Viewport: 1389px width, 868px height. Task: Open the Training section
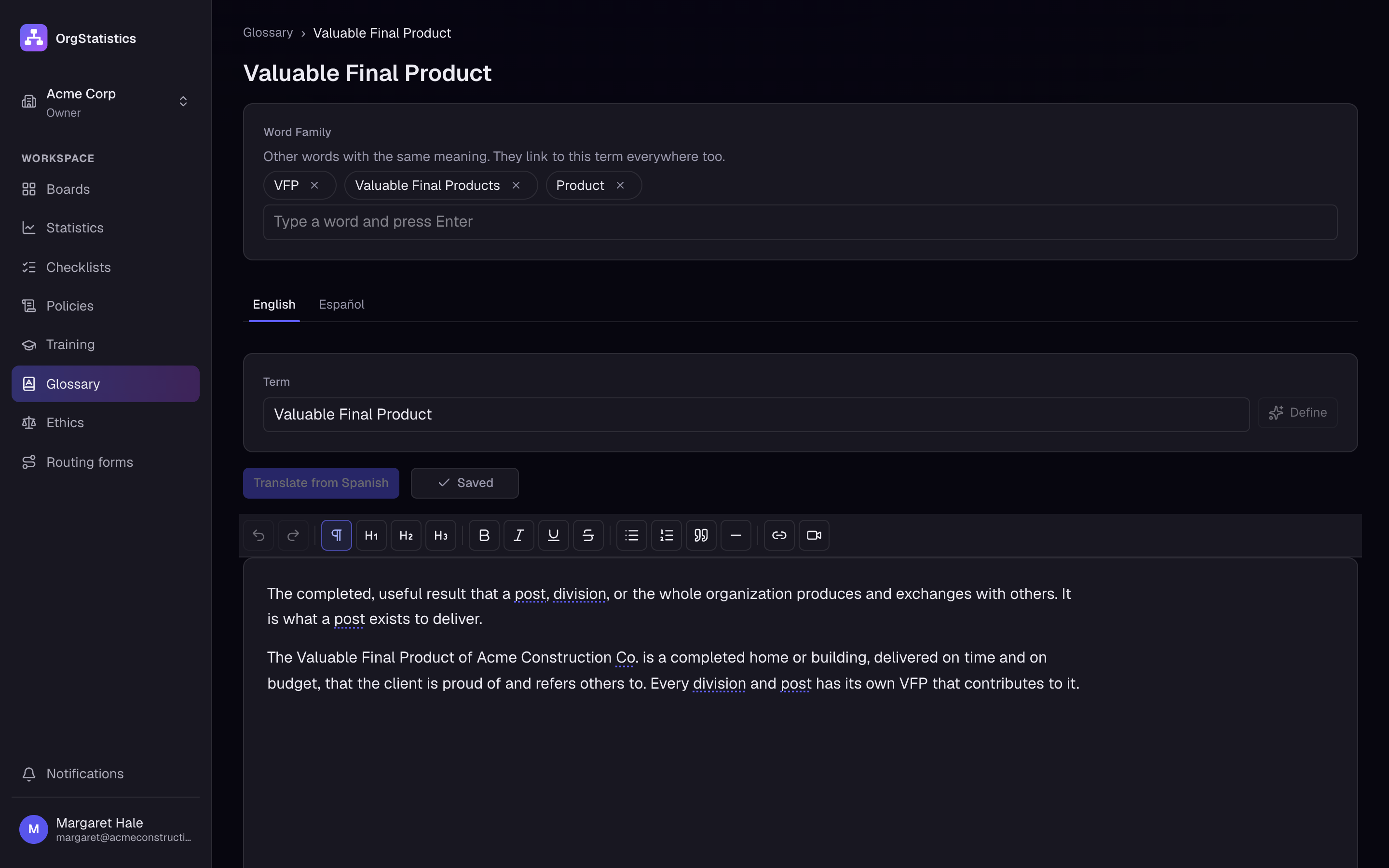pyautogui.click(x=106, y=344)
